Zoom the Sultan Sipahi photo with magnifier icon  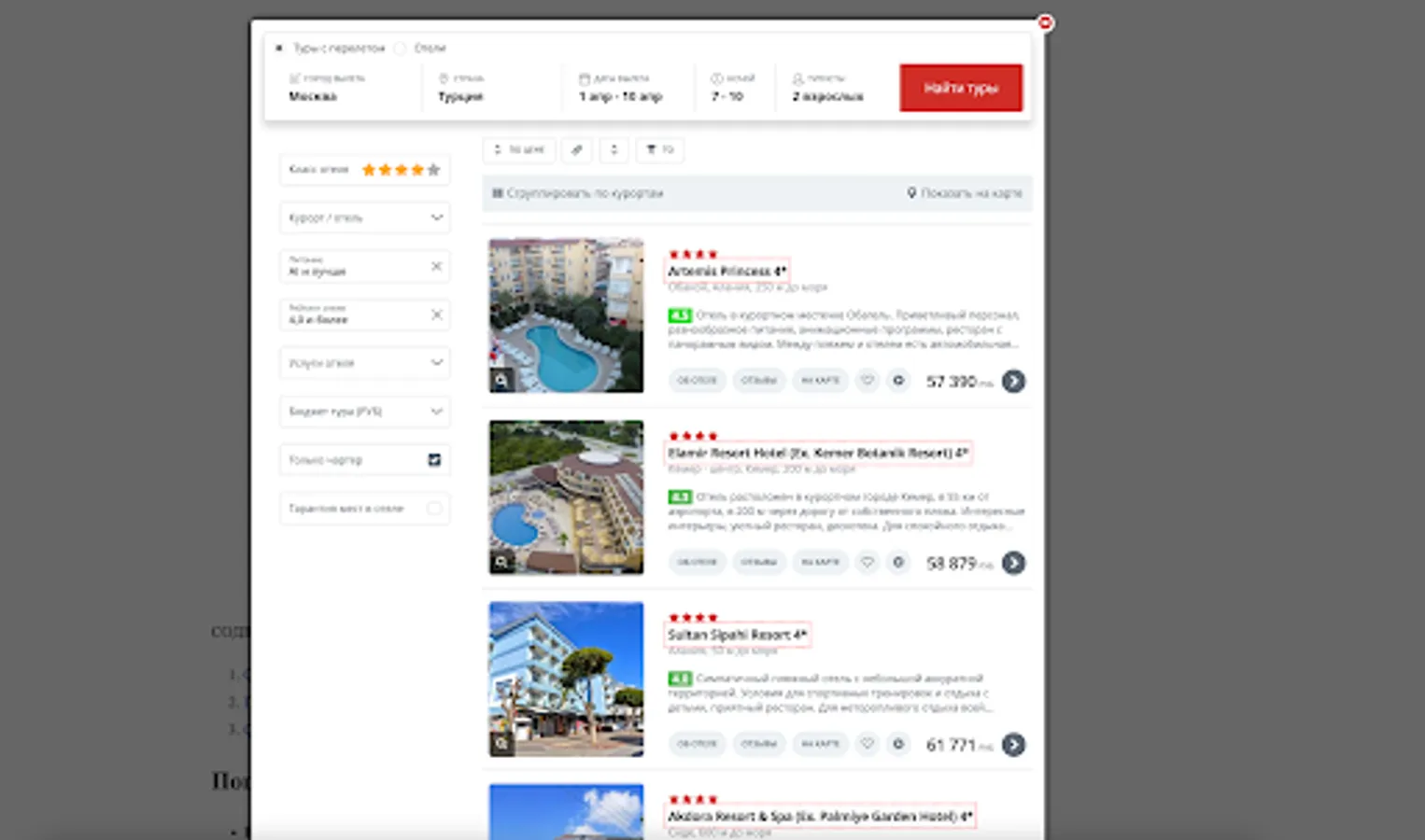(501, 744)
